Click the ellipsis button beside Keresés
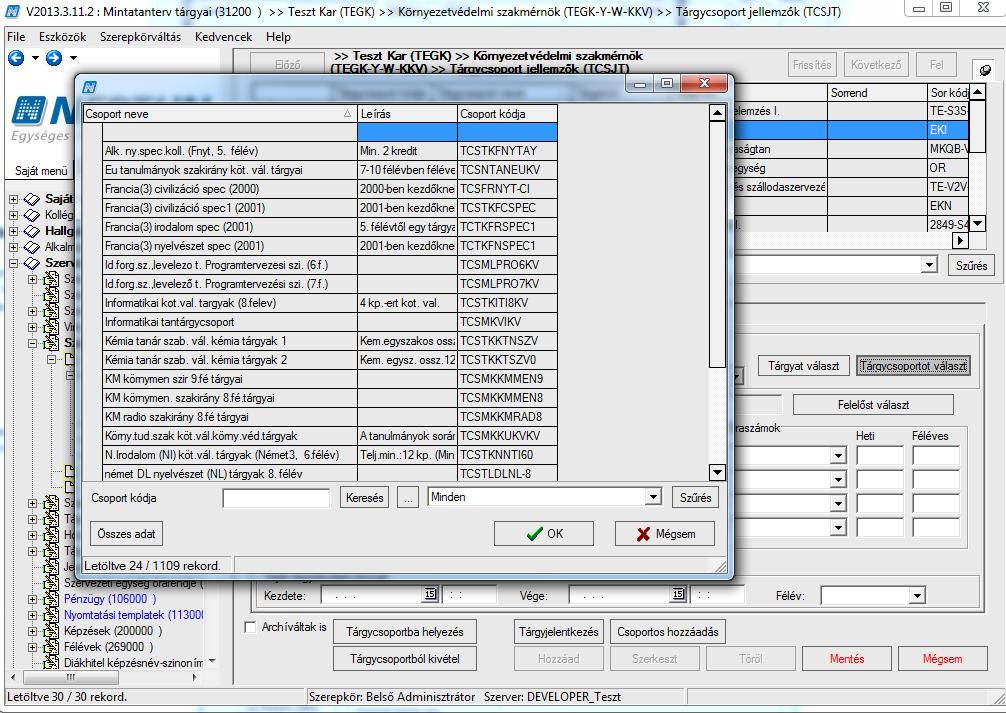 pyautogui.click(x=408, y=497)
